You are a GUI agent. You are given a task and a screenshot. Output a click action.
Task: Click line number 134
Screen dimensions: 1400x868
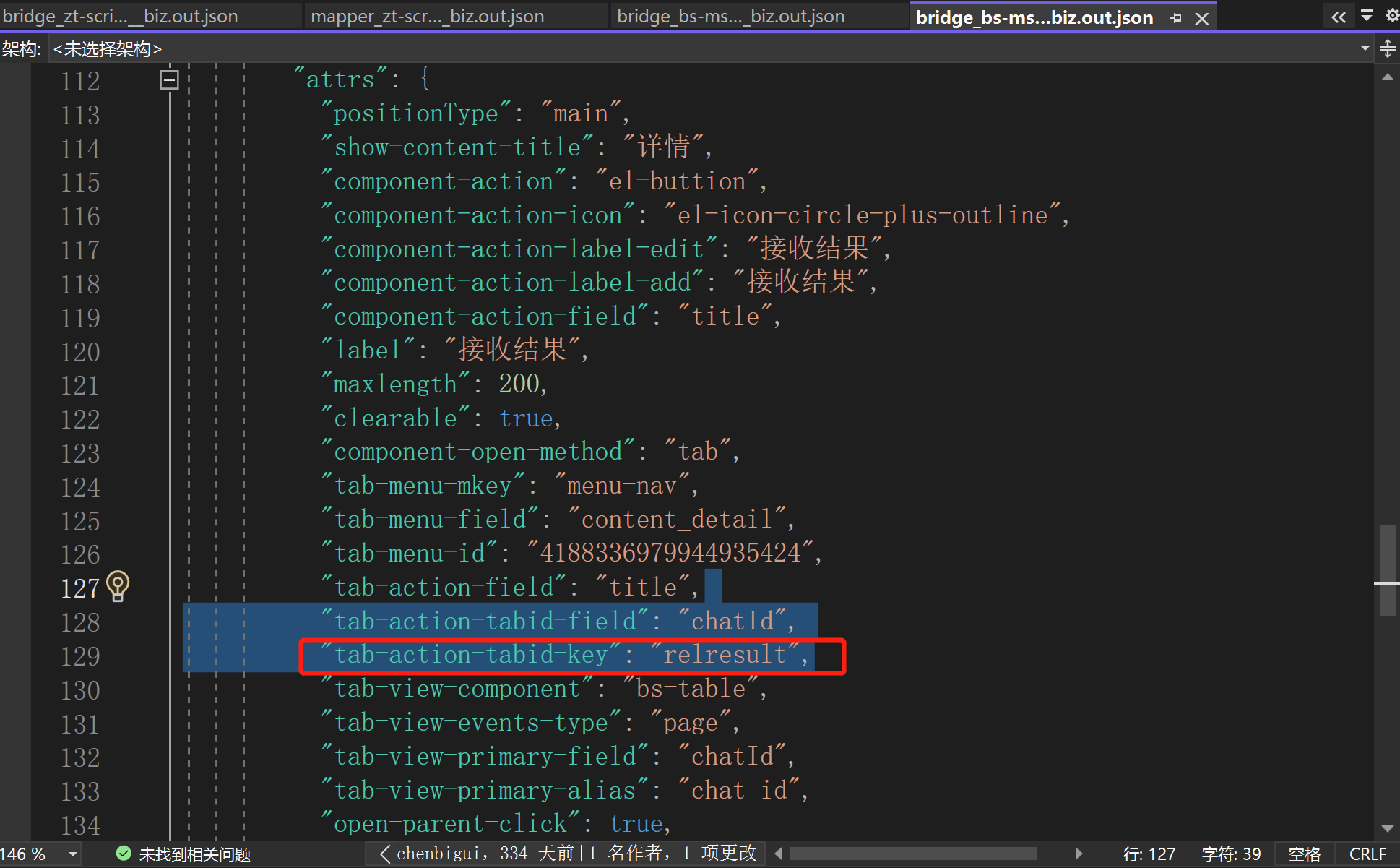[x=80, y=825]
